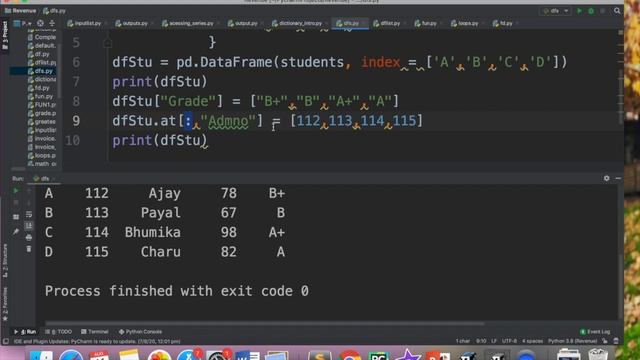Rerun dfs from Run panel
Image resolution: width=640 pixels, height=360 pixels.
16,191
